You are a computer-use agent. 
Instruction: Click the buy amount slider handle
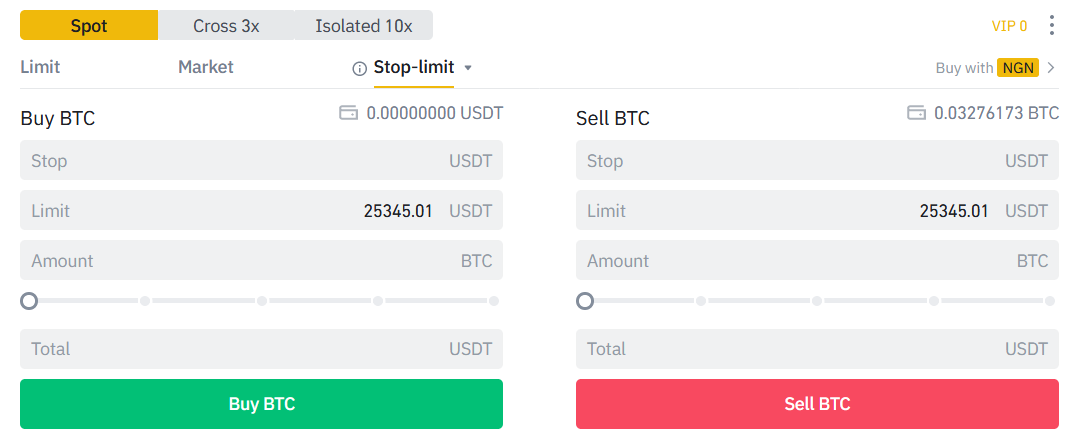(29, 300)
